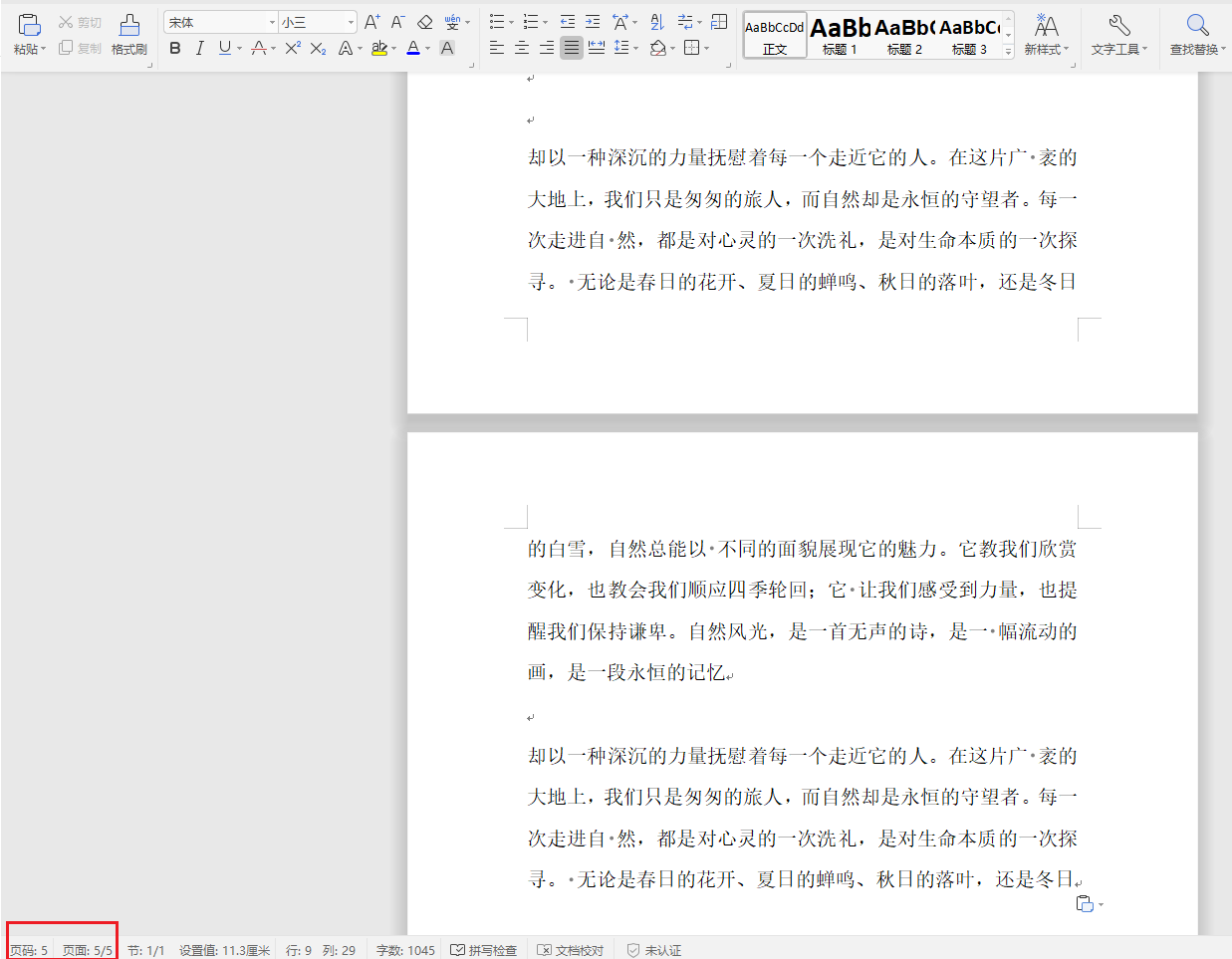
Task: Click 文档校对 in the status bar
Action: 570,949
